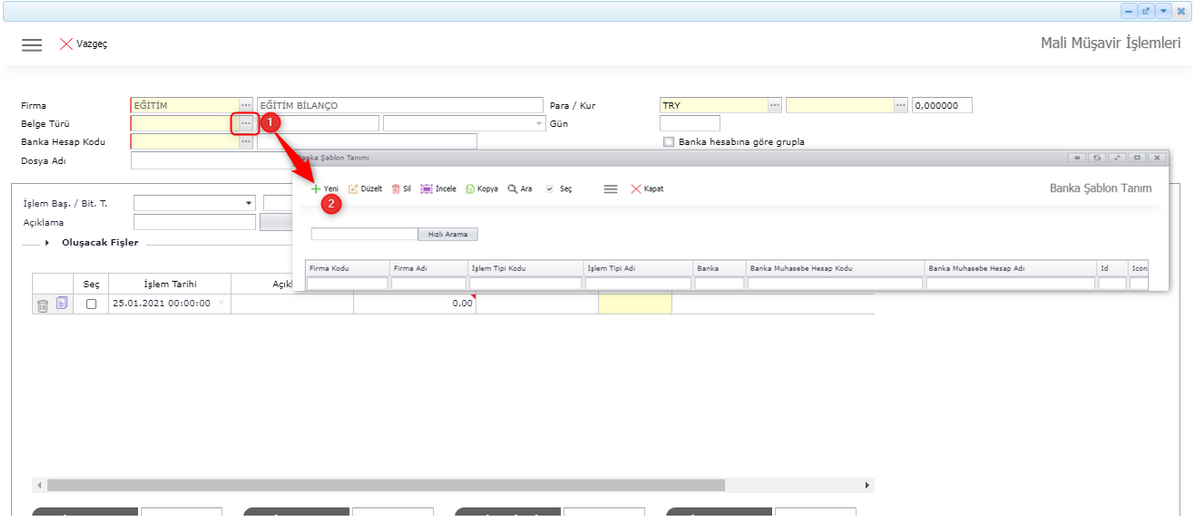The image size is (1193, 516).
Task: Click Banka Muhasebe Hesap Kodu column header
Action: (x=835, y=268)
